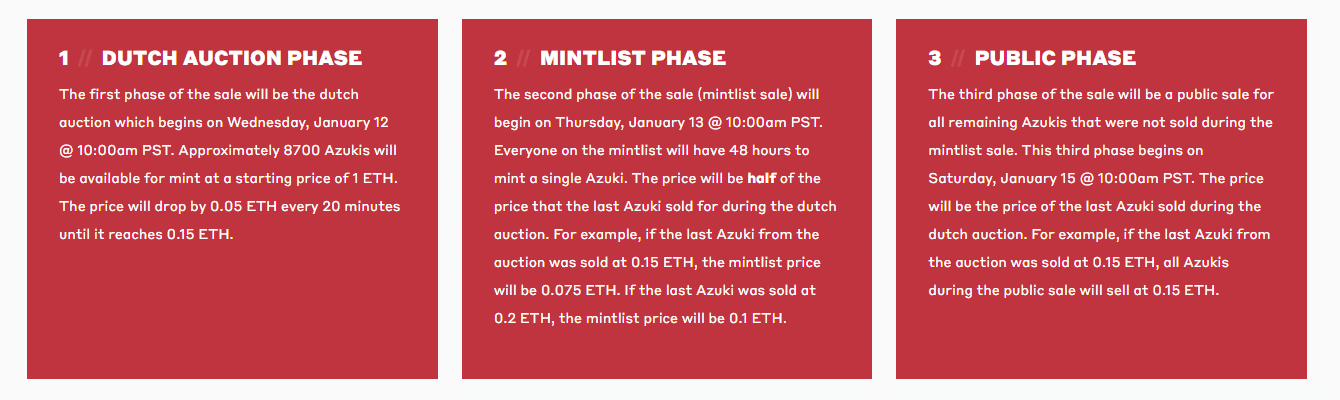Click the number 1 in the first card
The width and height of the screenshot is (1340, 400).
[64, 58]
